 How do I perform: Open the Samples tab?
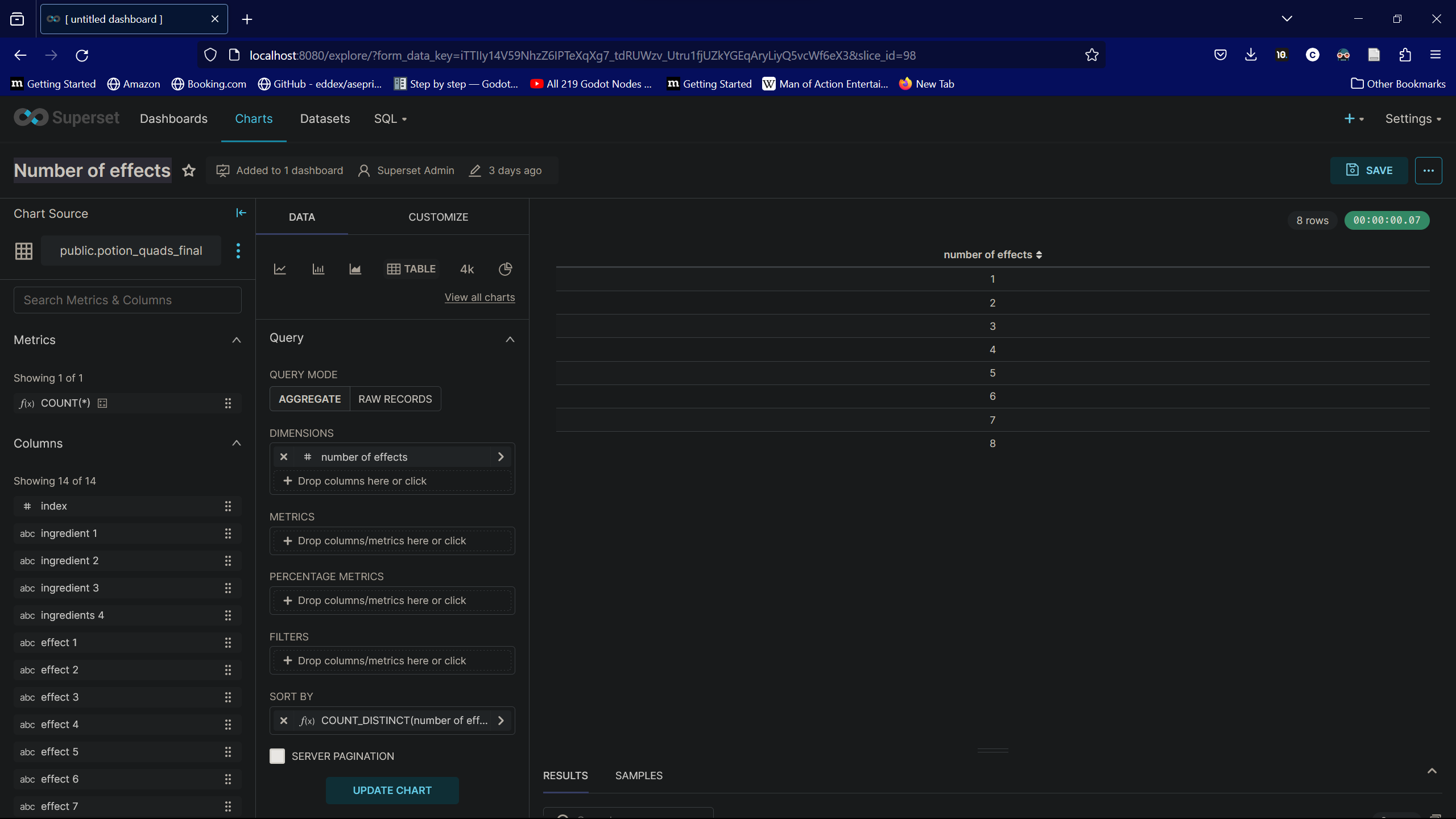638,776
